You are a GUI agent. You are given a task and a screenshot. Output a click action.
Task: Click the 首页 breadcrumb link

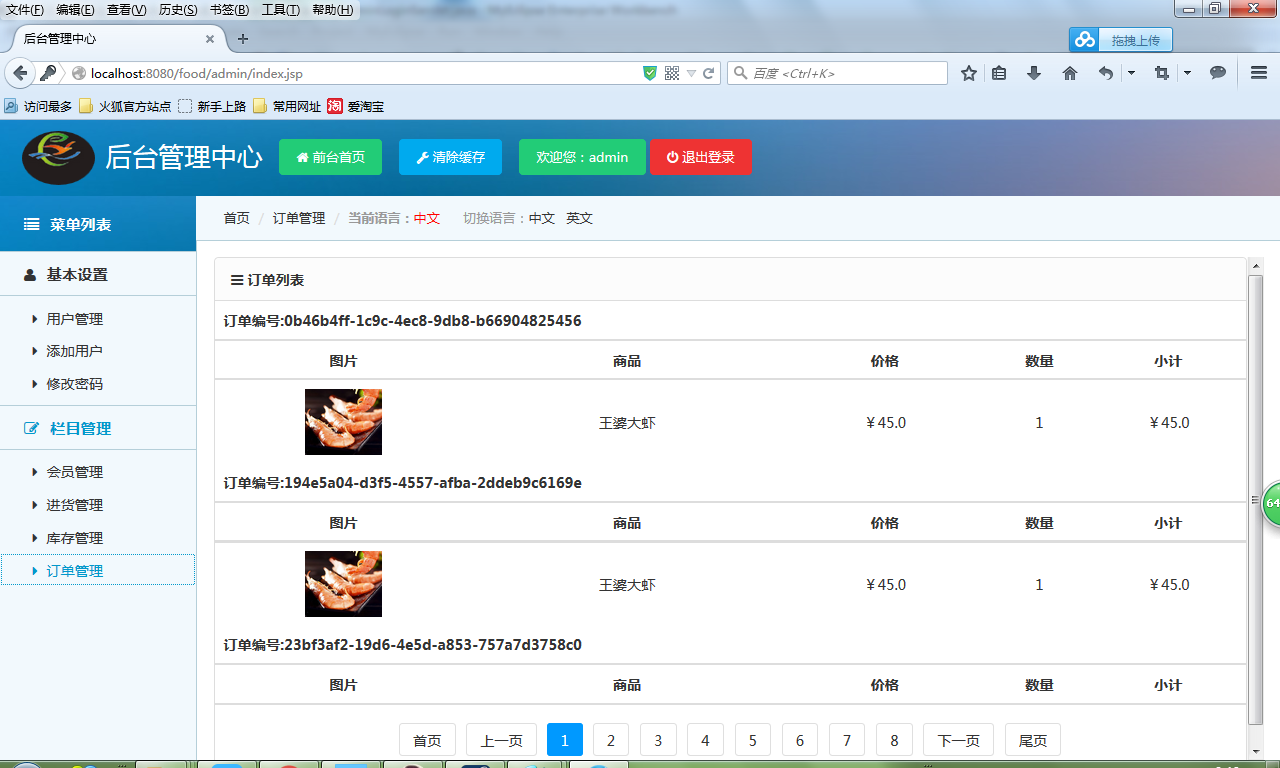236,218
